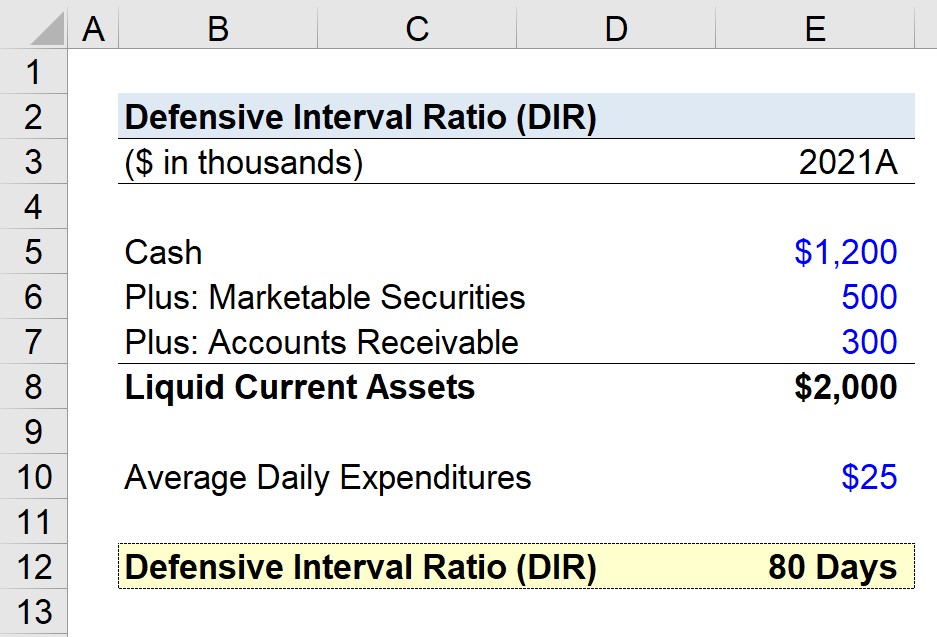Select row 6 header

(x=33, y=296)
